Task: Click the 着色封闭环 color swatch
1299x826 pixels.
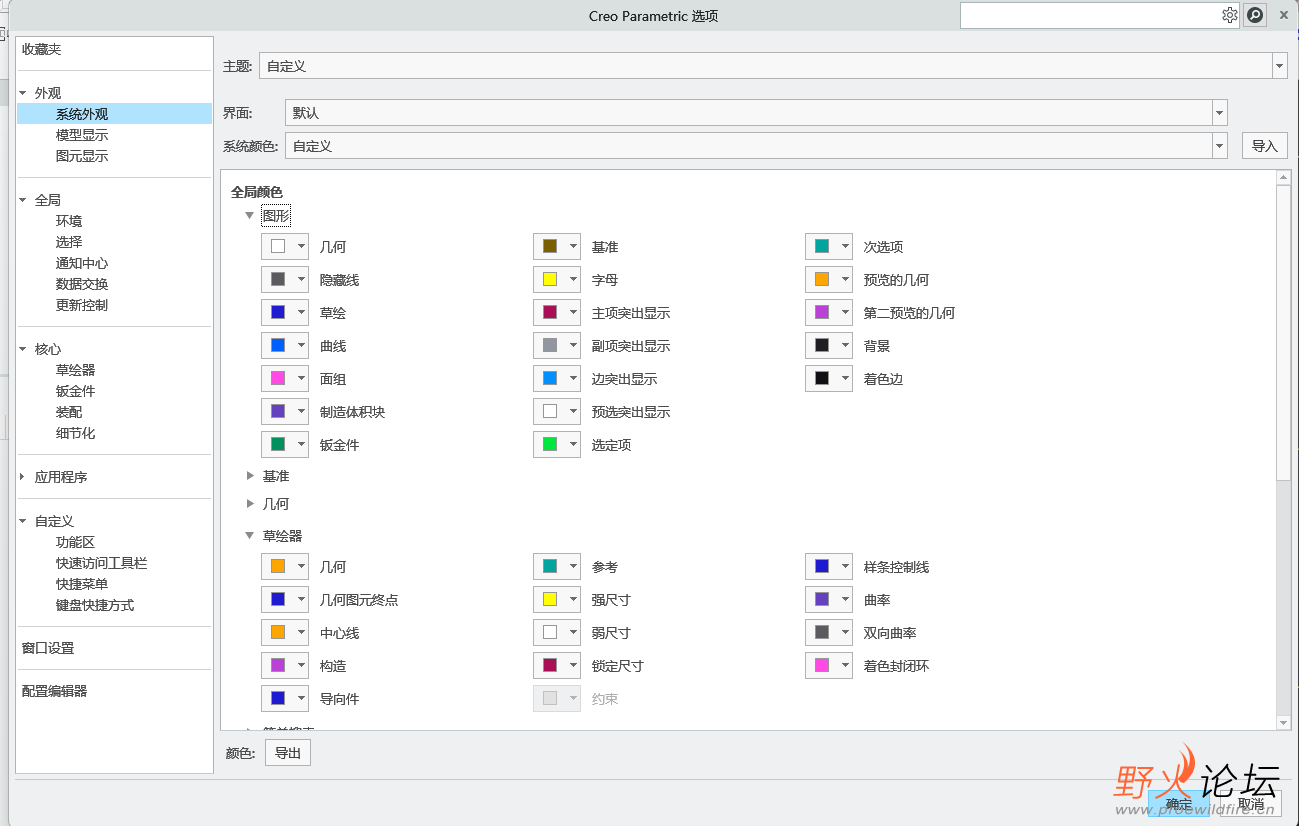Action: pos(822,665)
